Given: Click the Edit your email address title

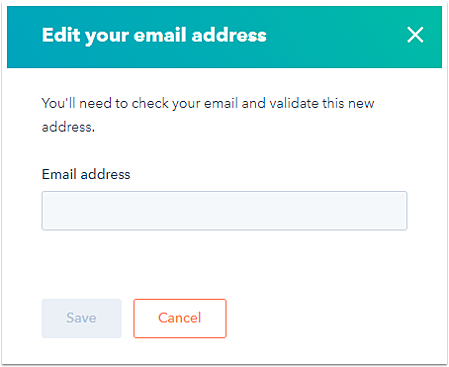Looking at the screenshot, I should (x=154, y=35).
